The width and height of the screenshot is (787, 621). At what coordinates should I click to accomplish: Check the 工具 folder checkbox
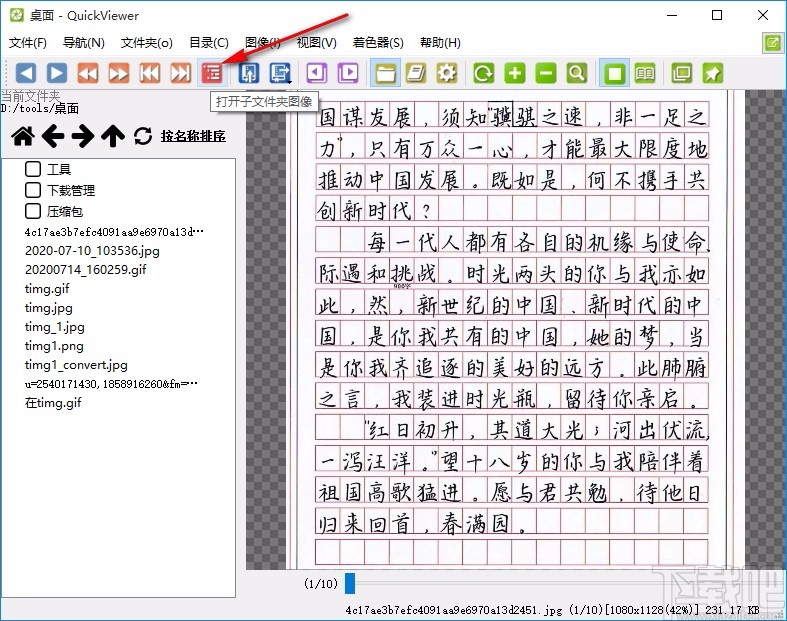coord(33,169)
